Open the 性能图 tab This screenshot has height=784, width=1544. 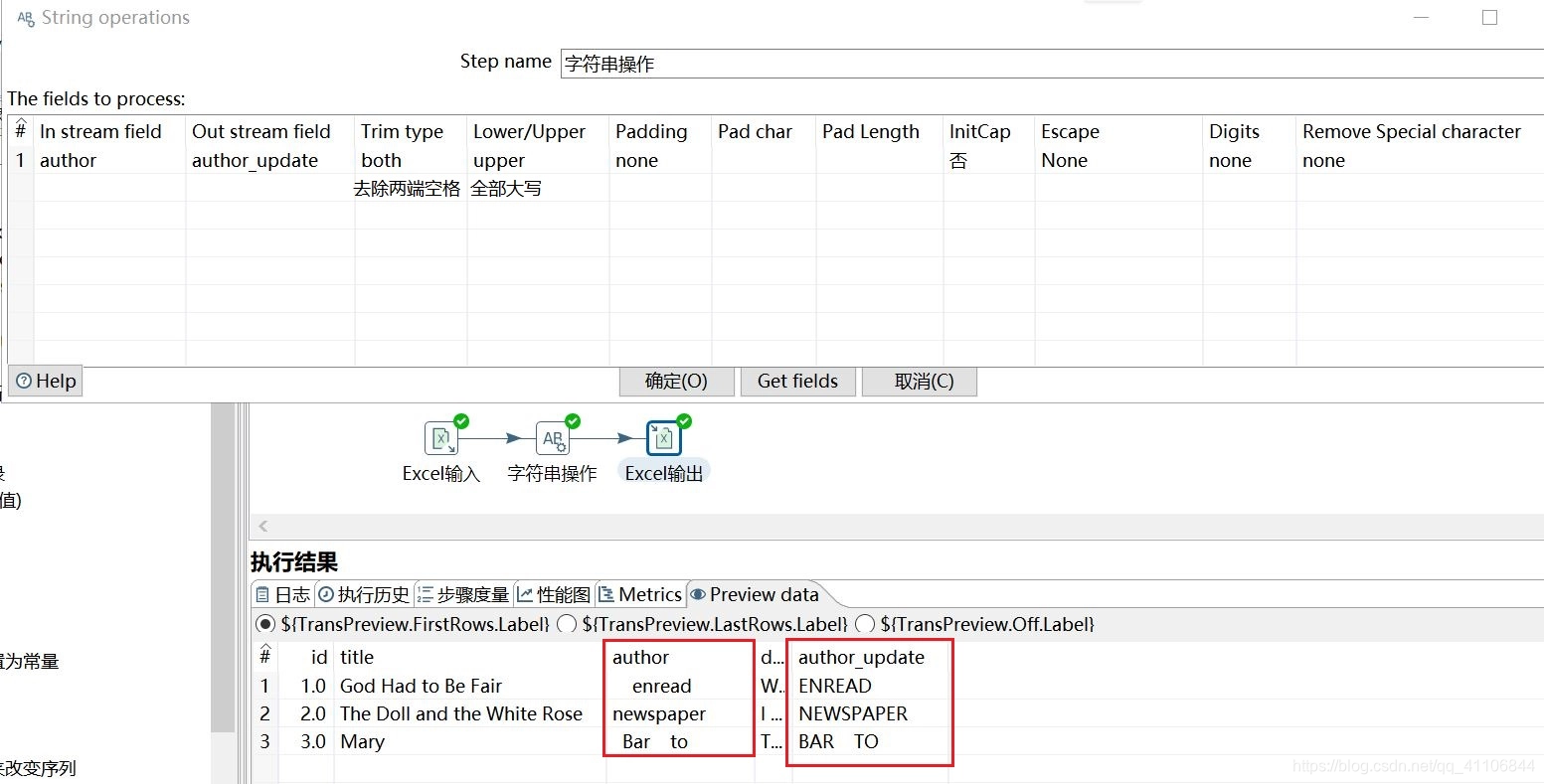pyautogui.click(x=554, y=594)
